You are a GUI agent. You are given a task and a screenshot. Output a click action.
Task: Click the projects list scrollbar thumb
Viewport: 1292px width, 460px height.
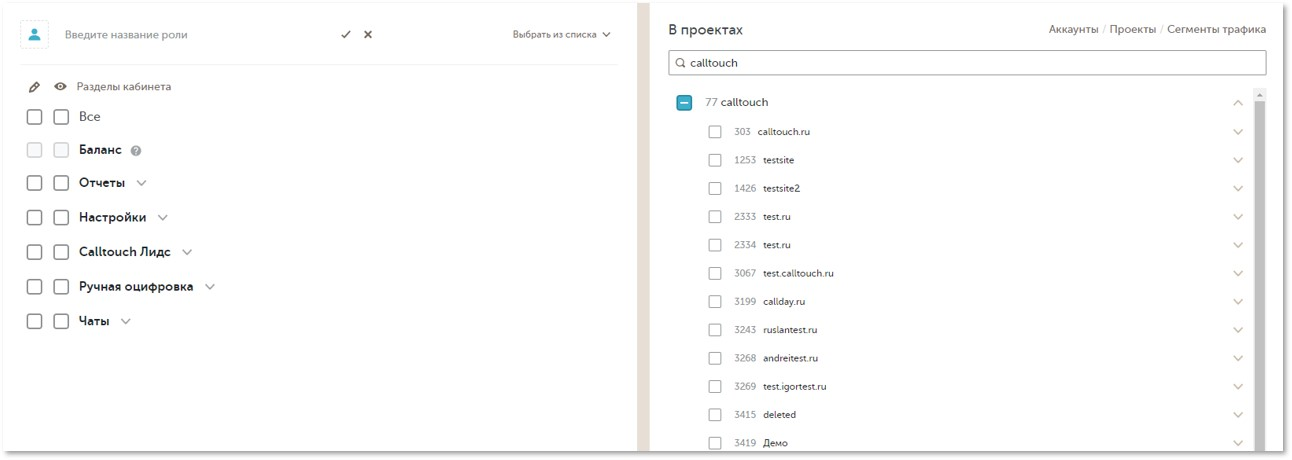click(x=1259, y=275)
